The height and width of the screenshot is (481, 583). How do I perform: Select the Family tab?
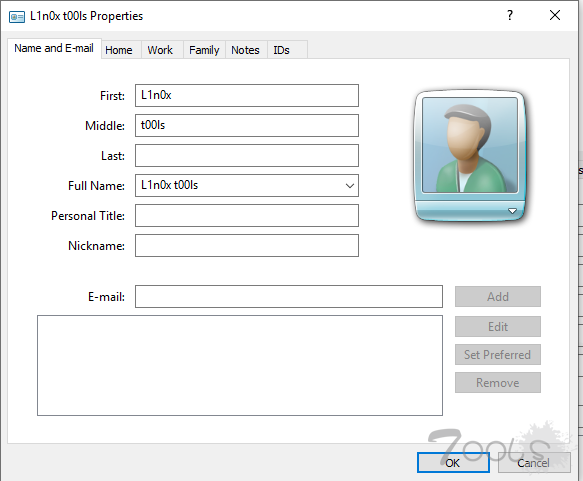(204, 50)
